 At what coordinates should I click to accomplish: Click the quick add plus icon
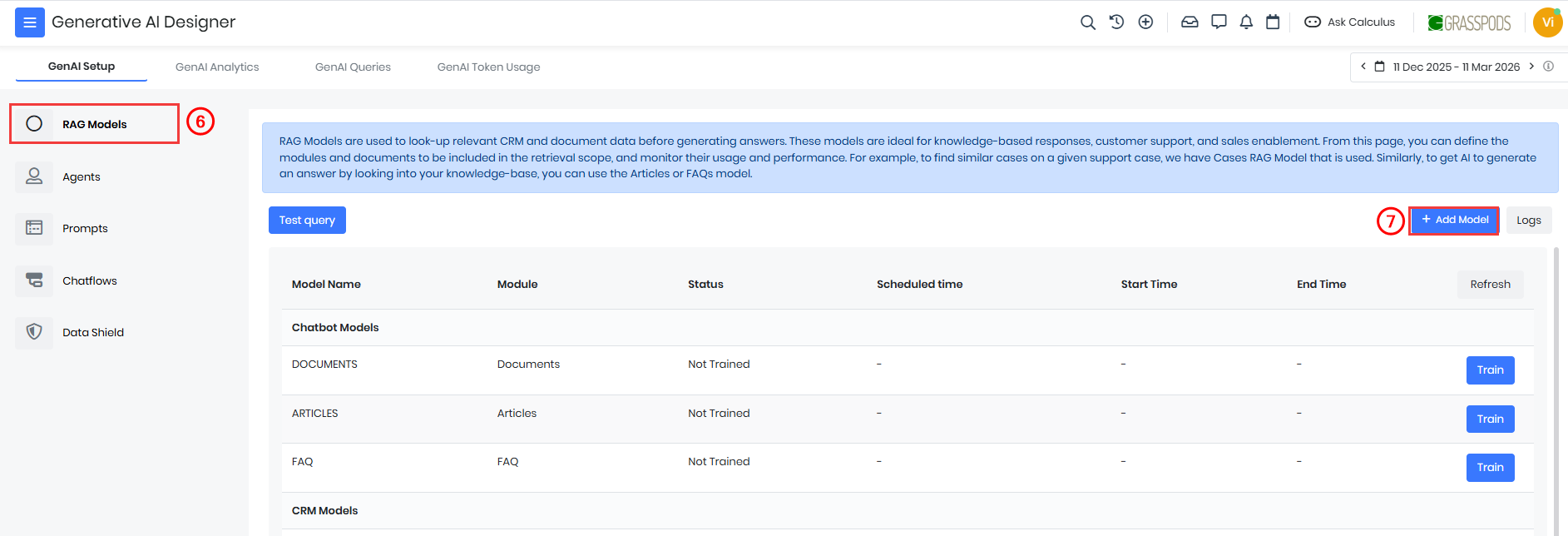tap(1145, 22)
